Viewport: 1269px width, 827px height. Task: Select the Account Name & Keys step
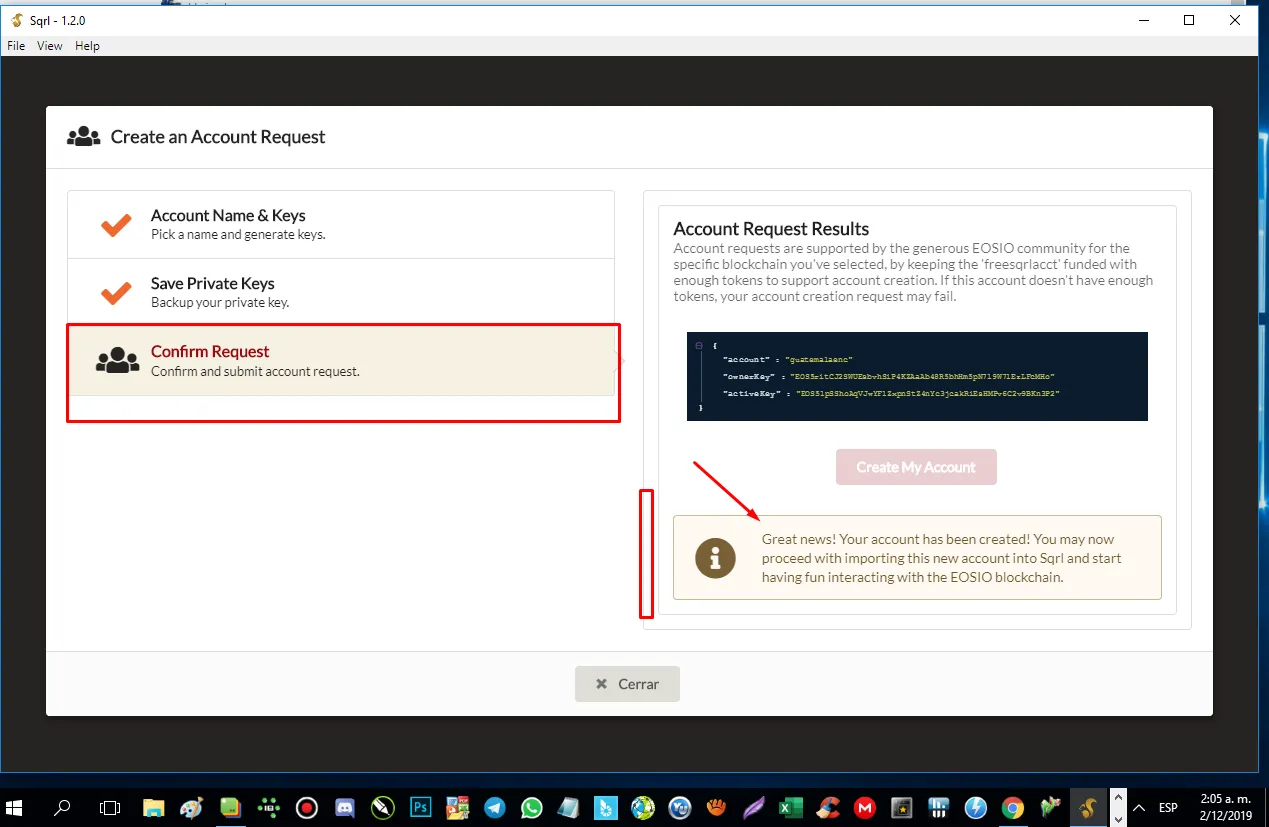click(x=341, y=224)
